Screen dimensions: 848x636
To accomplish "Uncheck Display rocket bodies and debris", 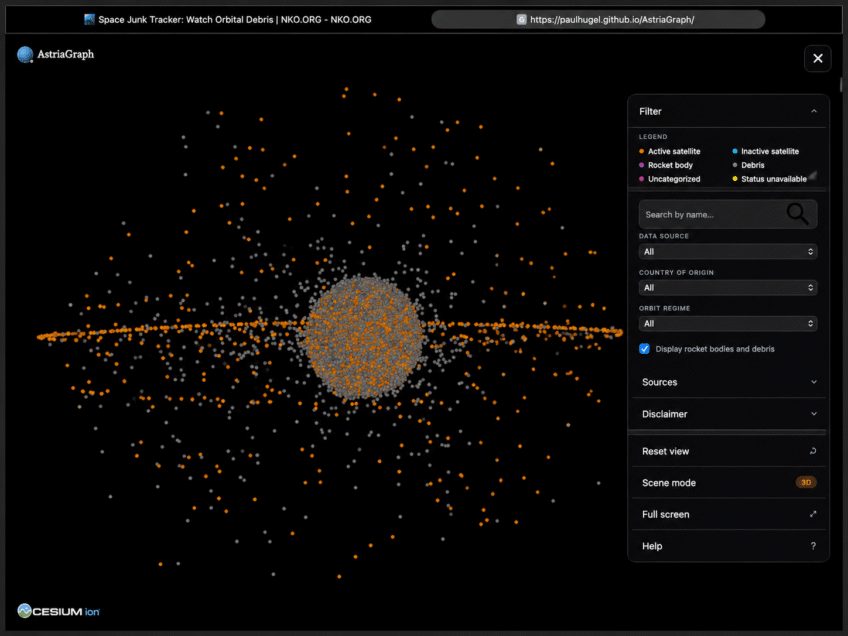I will click(644, 349).
